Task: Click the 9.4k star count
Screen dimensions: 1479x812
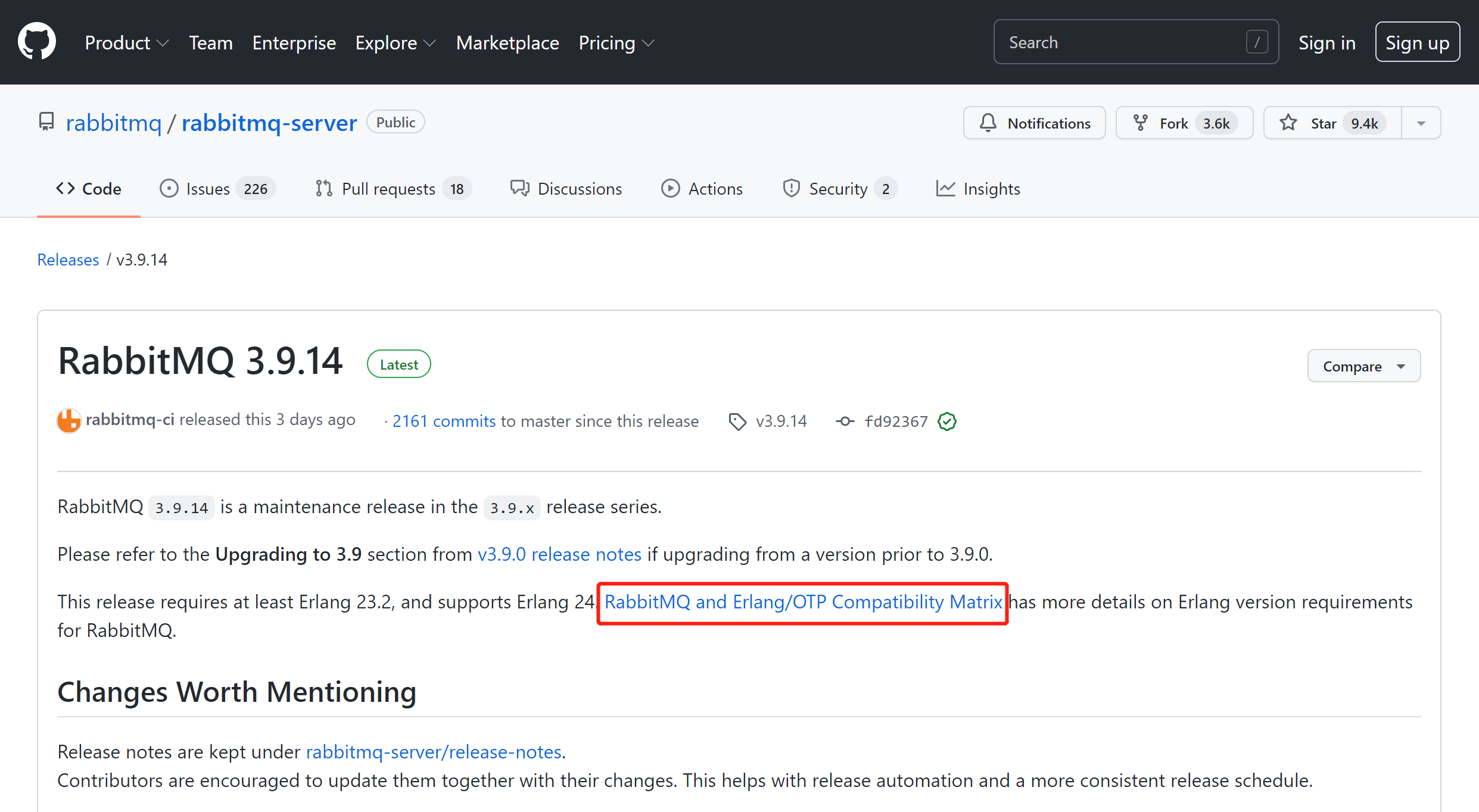Action: pyautogui.click(x=1364, y=123)
